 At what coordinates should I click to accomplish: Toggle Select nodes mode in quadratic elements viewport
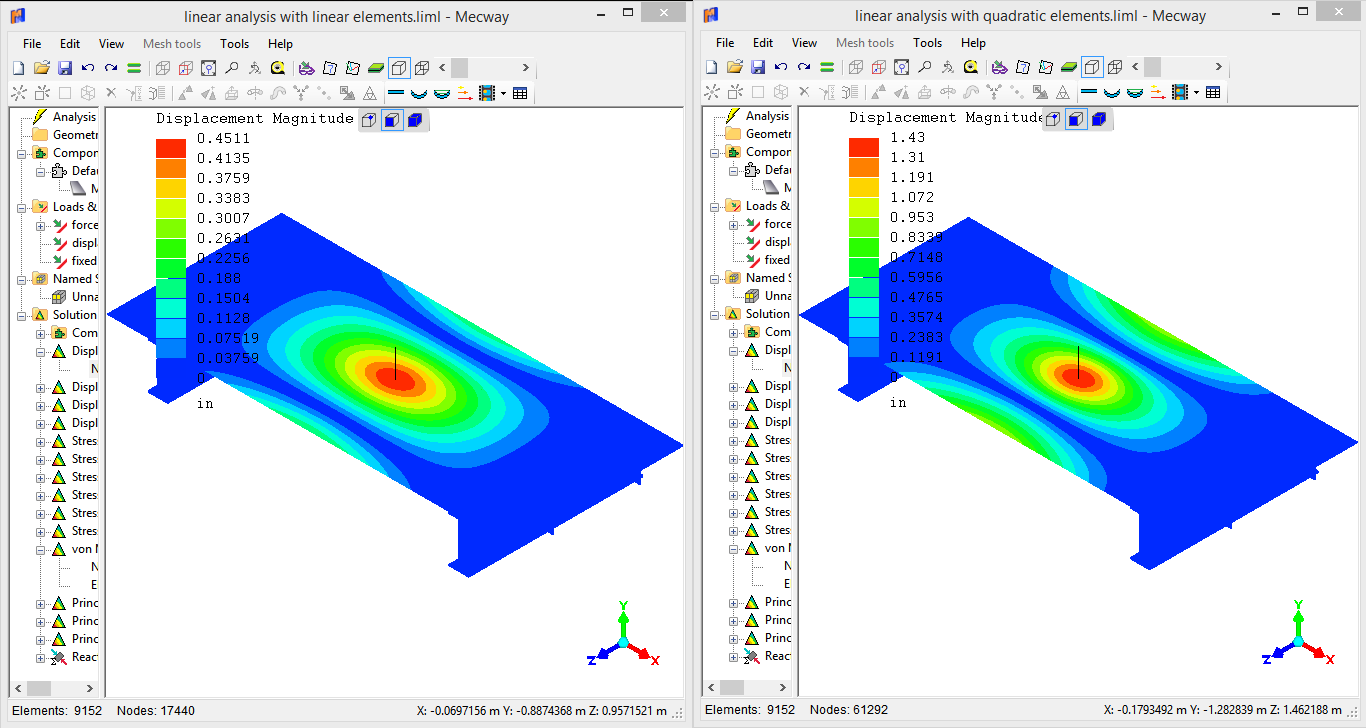point(1053,119)
